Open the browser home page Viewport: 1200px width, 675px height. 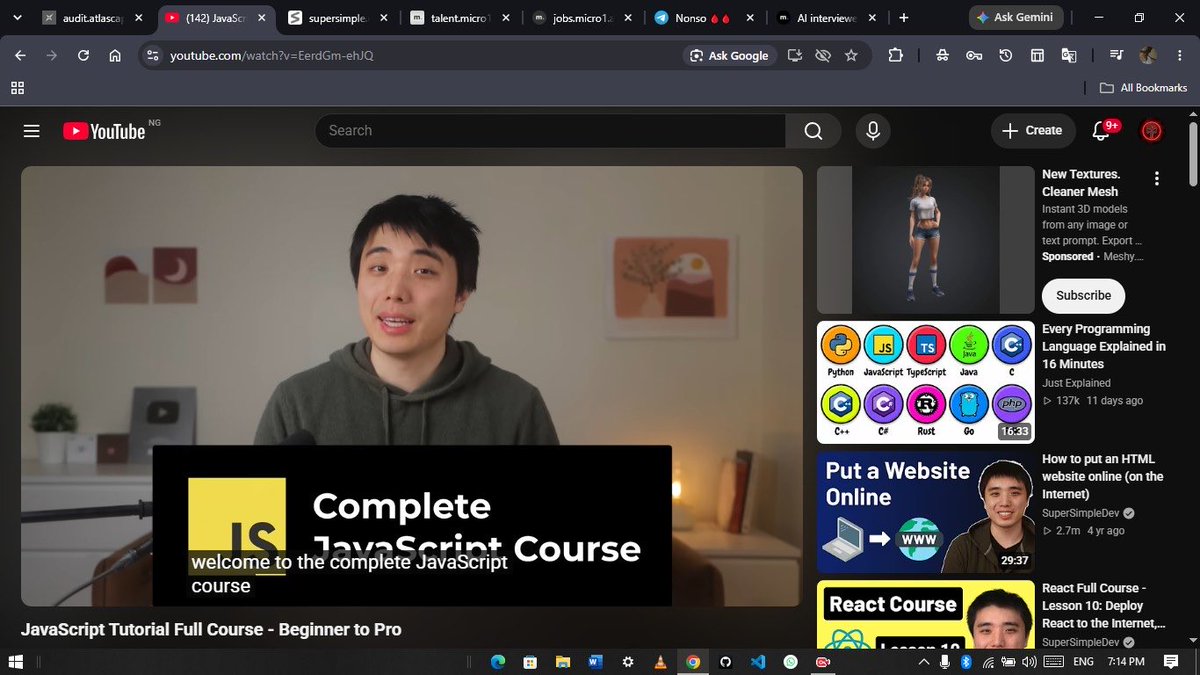115,56
